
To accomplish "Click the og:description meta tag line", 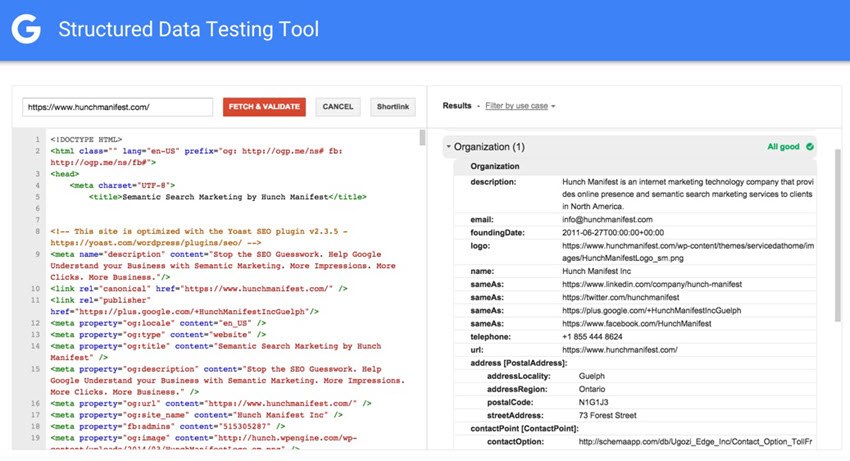I will coord(228,381).
